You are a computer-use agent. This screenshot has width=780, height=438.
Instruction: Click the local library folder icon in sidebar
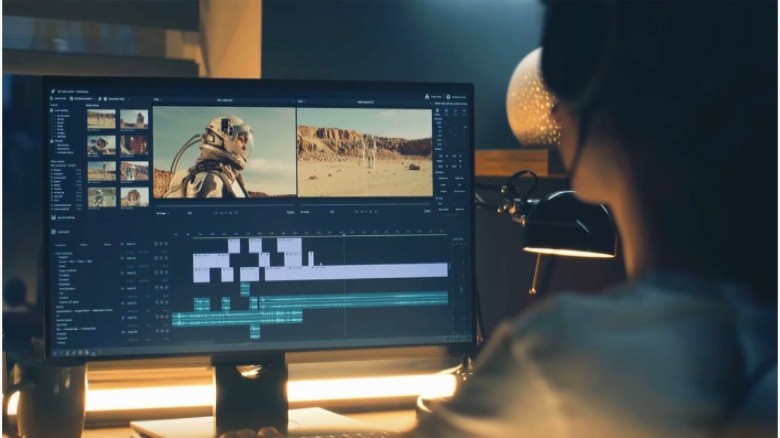pyautogui.click(x=52, y=110)
